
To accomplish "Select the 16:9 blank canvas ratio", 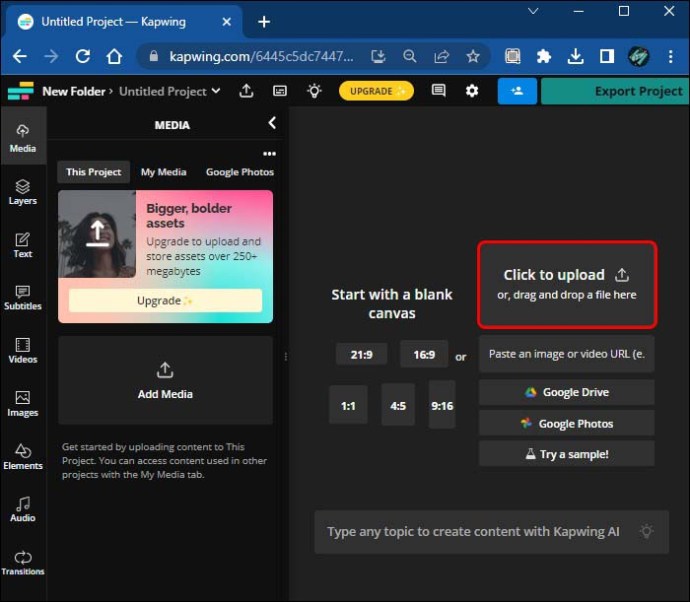I will click(x=424, y=354).
